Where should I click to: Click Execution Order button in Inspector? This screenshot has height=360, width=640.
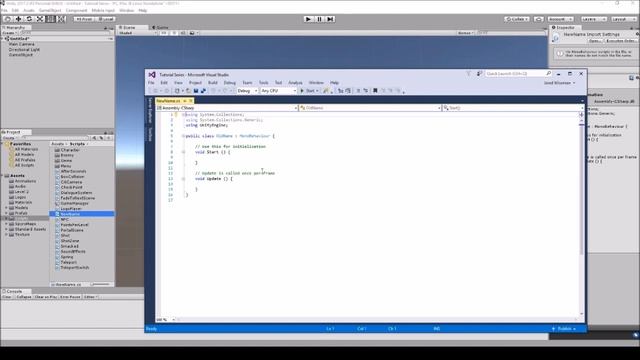click(x=620, y=41)
